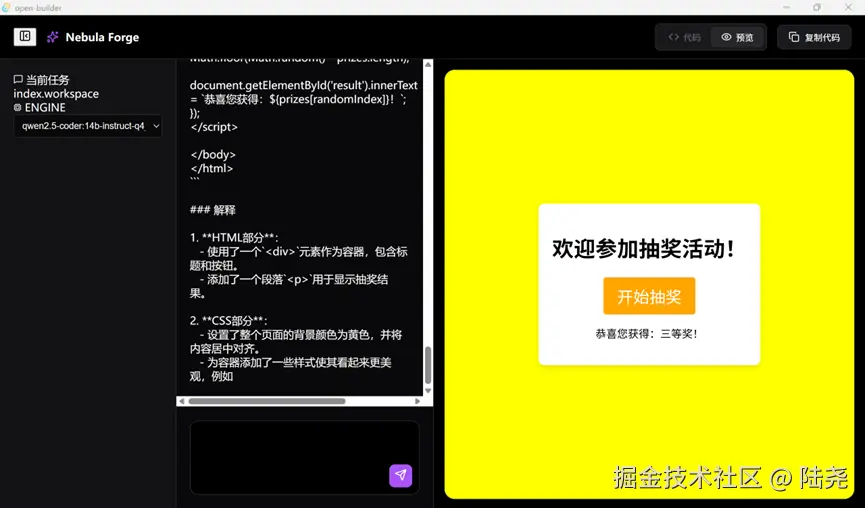Click the scroll-up arrow of code panel
The width and height of the screenshot is (865, 508).
(428, 64)
